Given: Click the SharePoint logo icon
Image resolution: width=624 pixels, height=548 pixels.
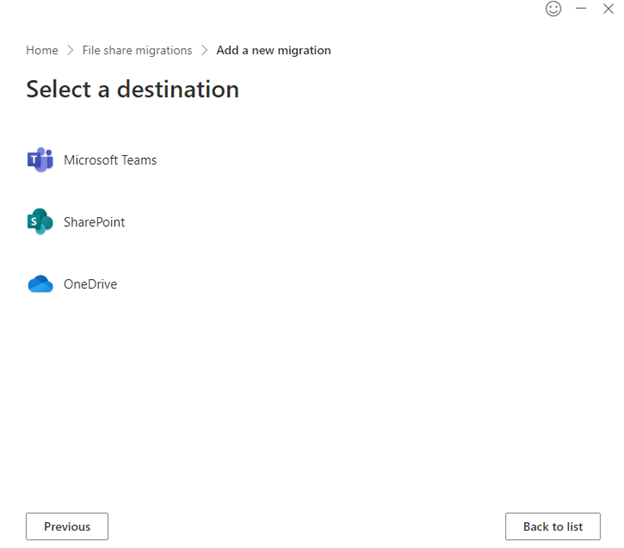Looking at the screenshot, I should 40,222.
